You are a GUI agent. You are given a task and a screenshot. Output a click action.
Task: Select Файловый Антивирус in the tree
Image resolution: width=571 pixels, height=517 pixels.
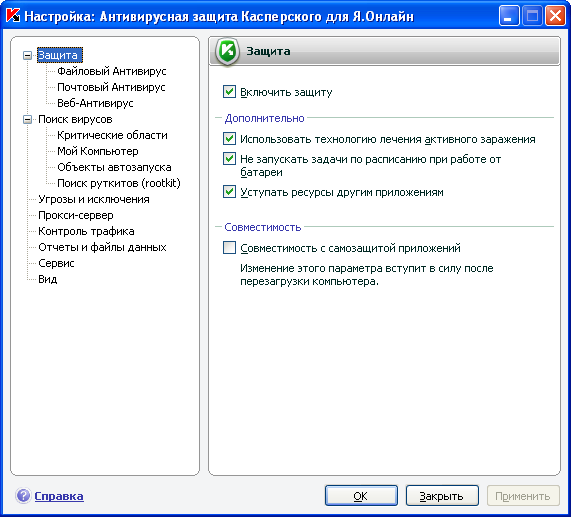tap(112, 71)
